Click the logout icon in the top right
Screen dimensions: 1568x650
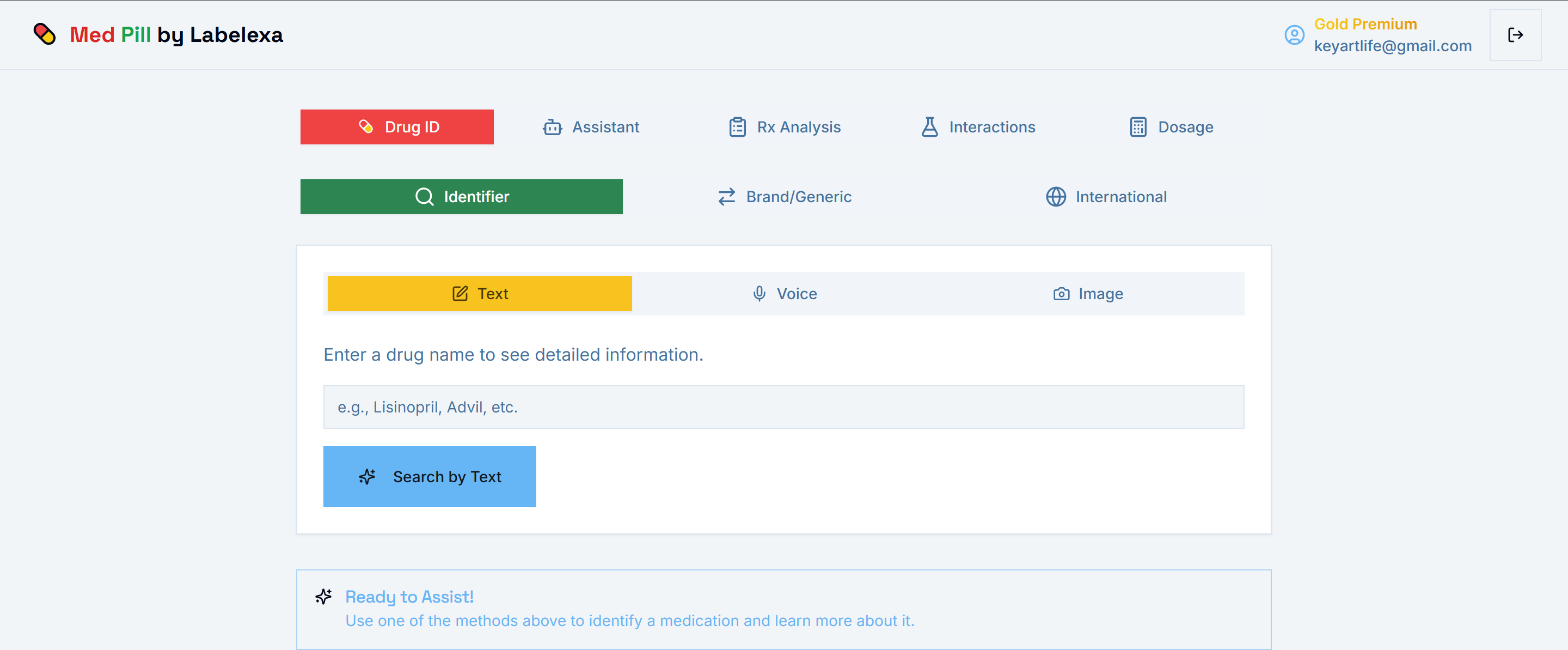(x=1516, y=35)
